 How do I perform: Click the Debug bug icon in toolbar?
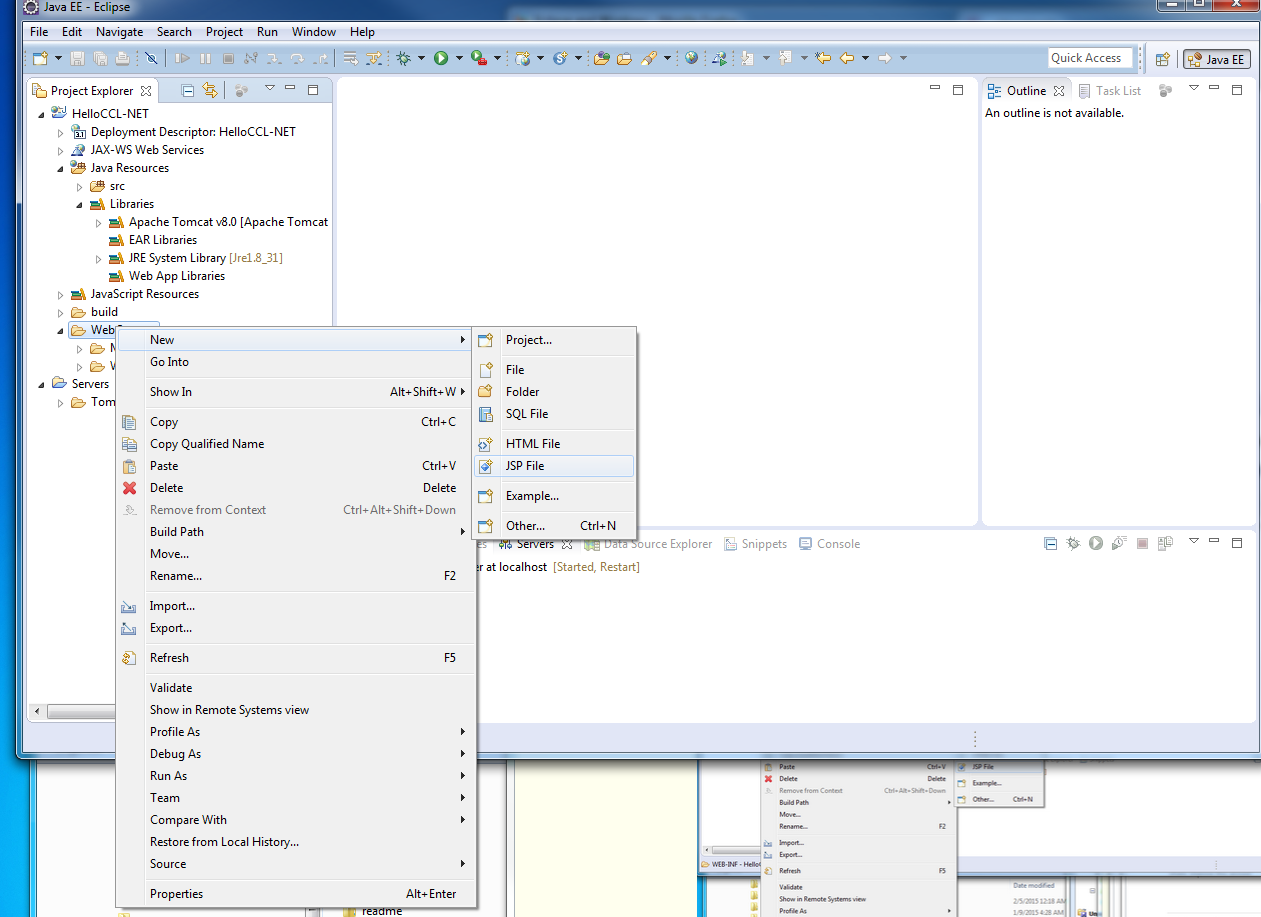click(x=404, y=59)
